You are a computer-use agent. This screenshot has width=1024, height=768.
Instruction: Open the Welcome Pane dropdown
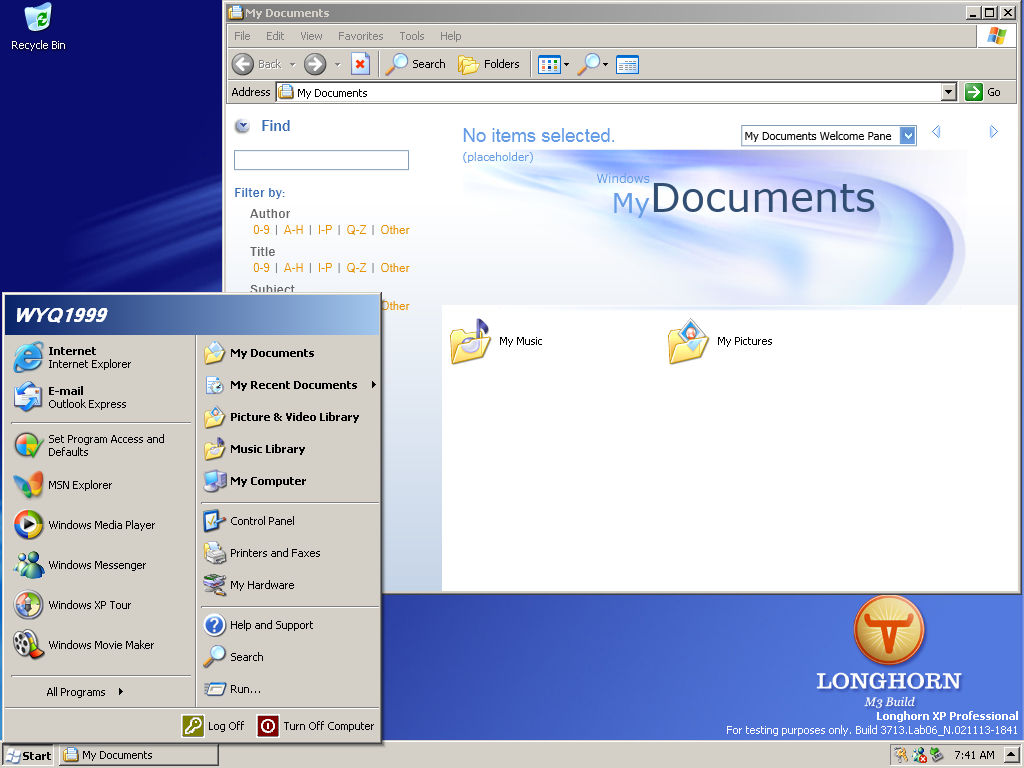(907, 136)
